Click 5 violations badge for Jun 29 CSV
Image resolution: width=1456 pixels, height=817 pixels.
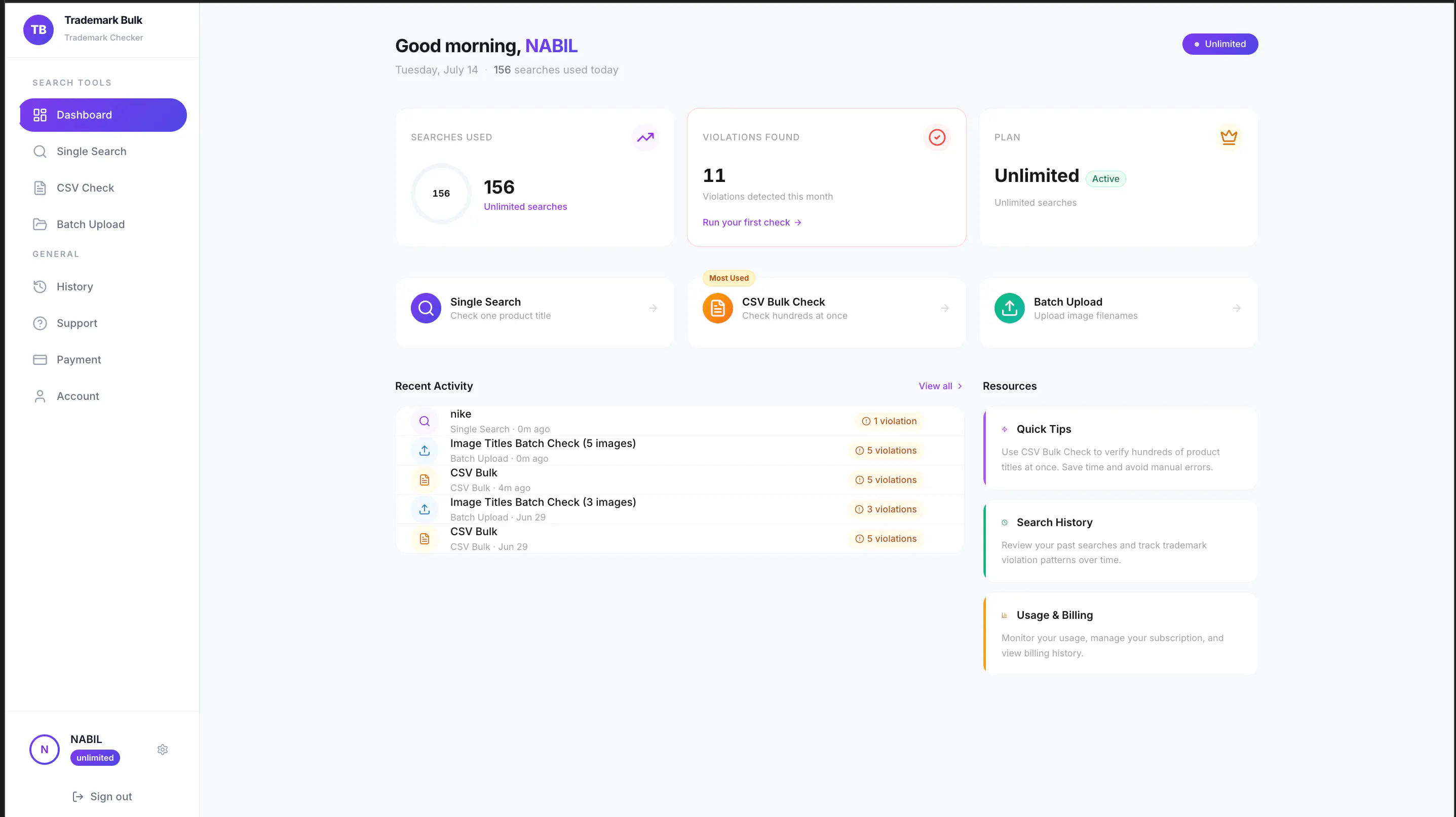click(x=886, y=539)
